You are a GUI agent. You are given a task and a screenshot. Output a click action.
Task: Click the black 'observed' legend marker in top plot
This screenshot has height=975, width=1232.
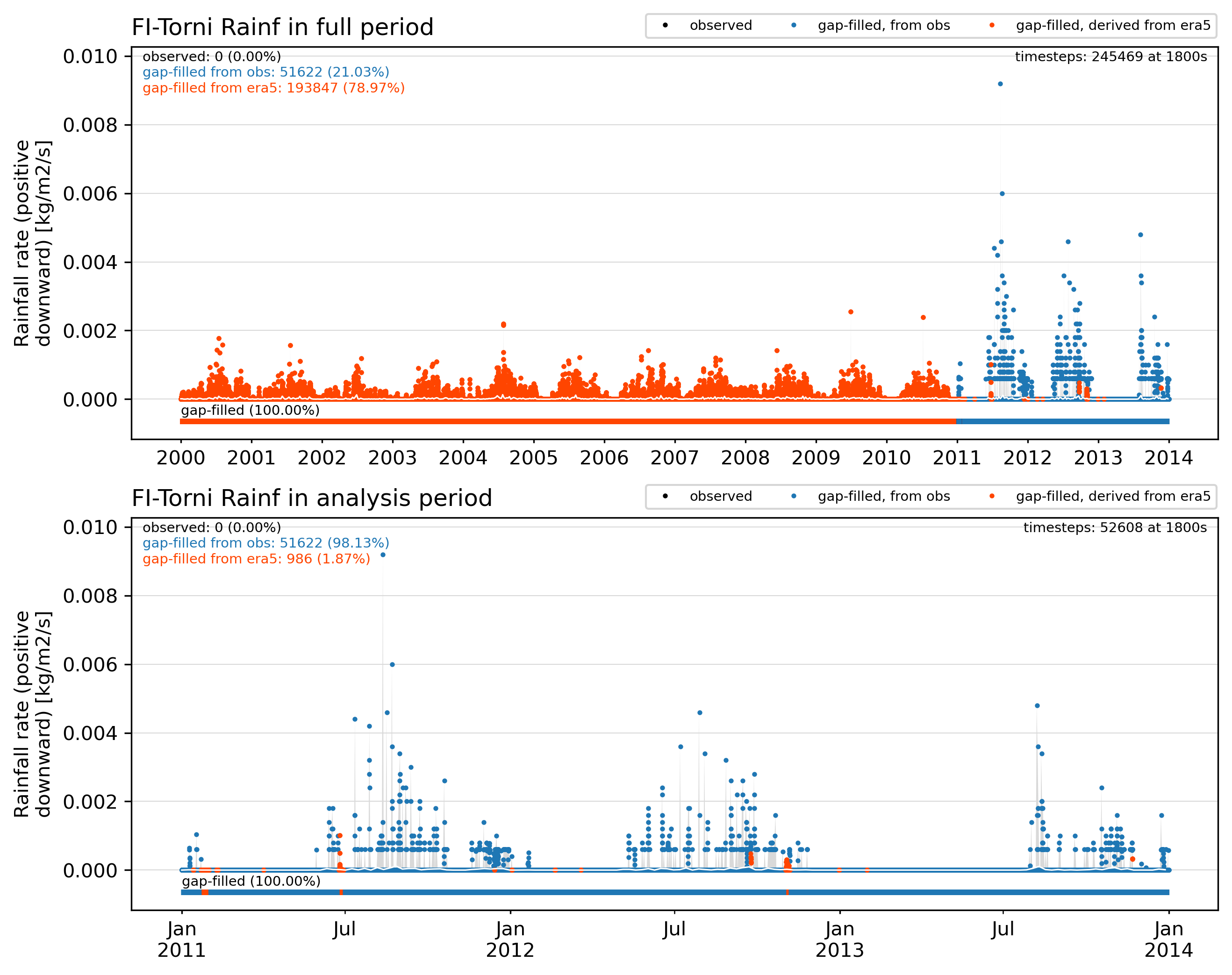[x=665, y=25]
